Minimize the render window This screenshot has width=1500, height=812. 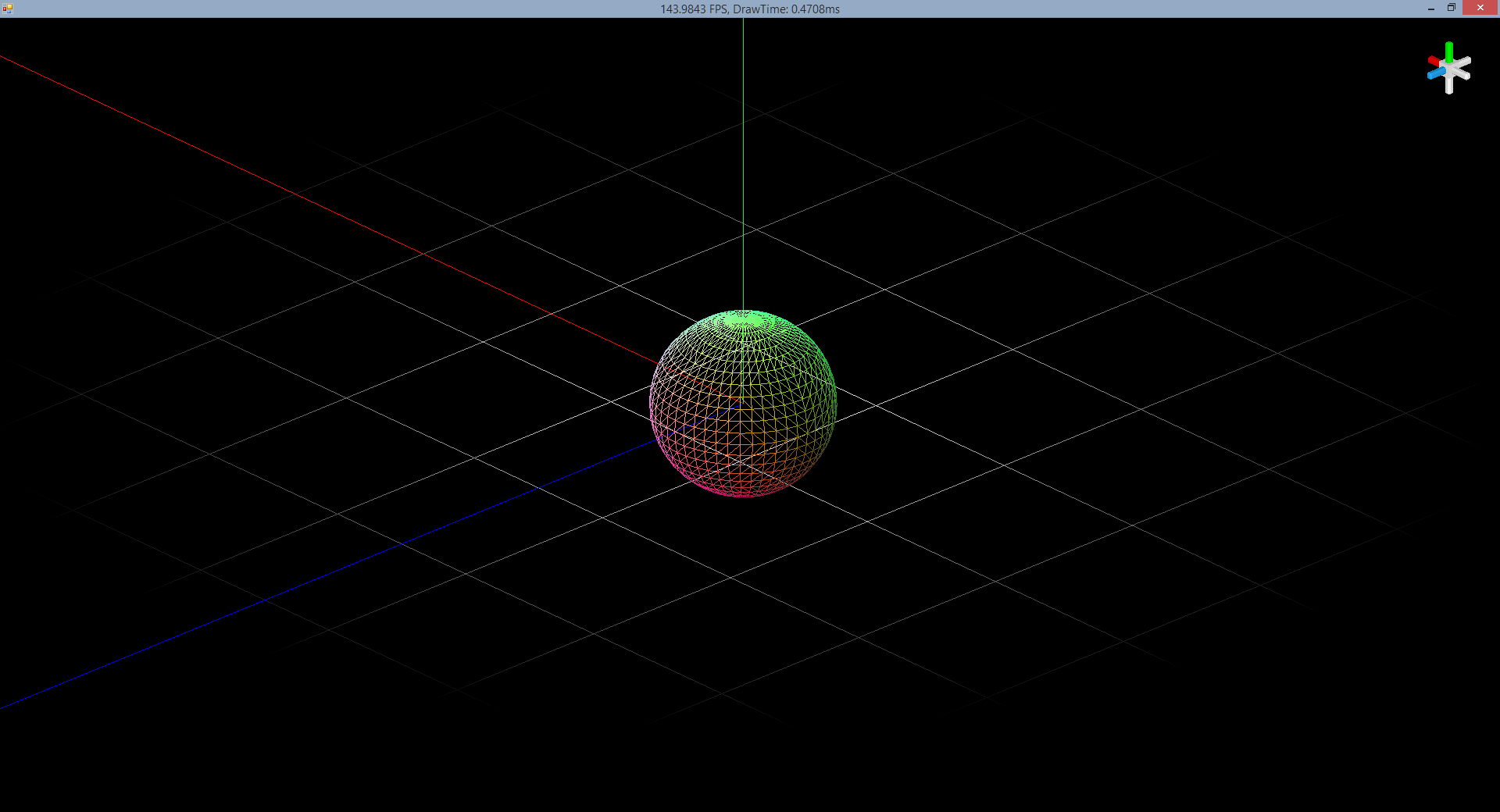coord(1431,9)
